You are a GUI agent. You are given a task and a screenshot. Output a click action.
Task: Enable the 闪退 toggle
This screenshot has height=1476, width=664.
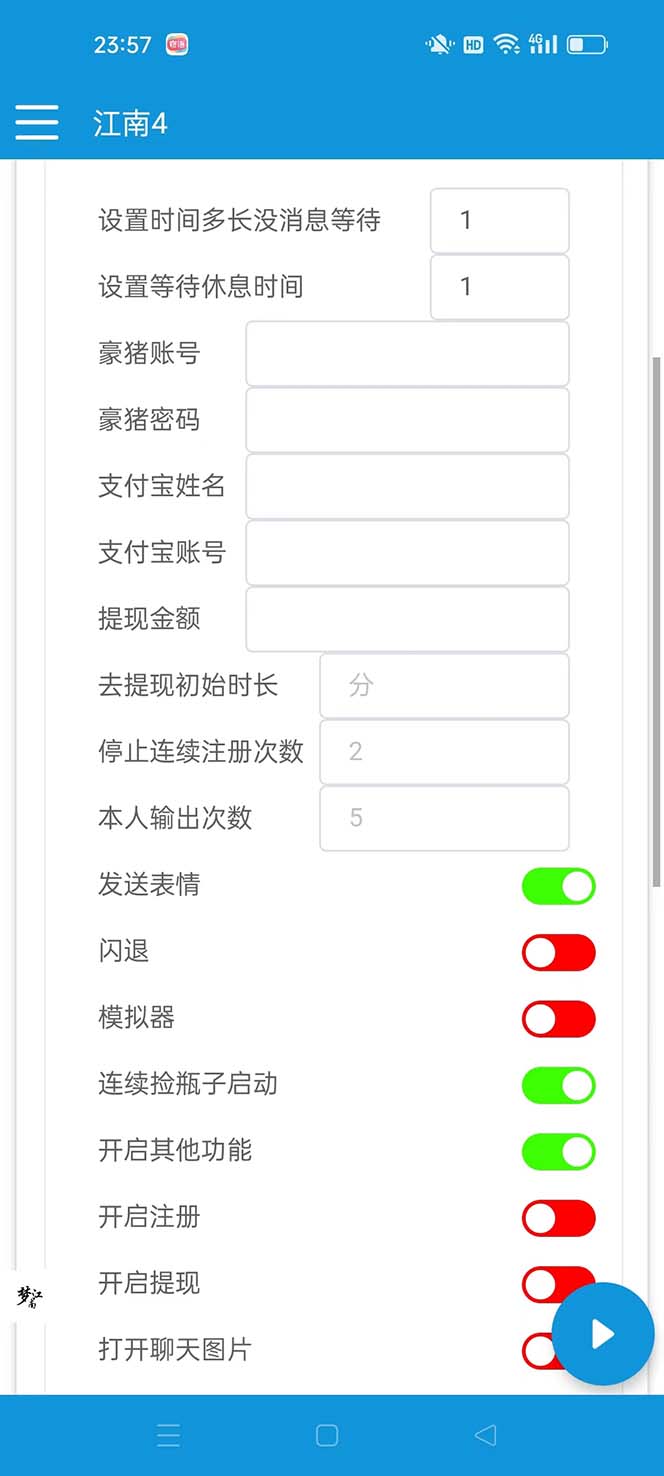[558, 952]
